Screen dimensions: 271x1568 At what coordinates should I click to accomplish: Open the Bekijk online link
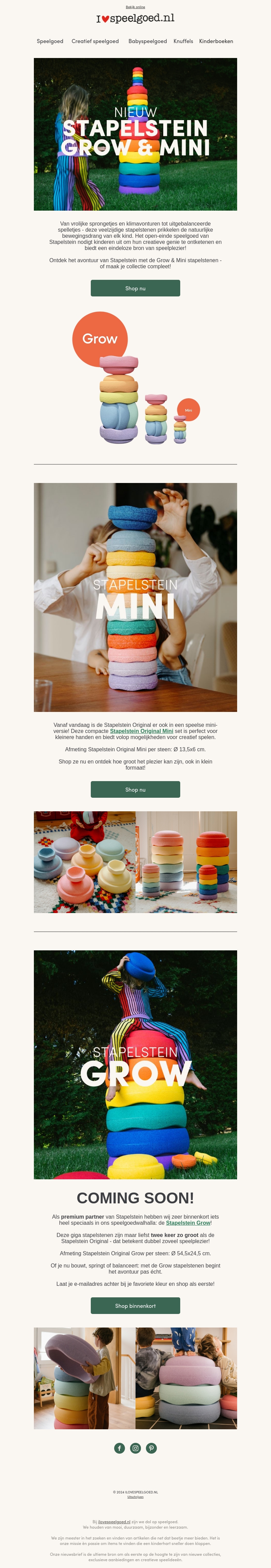(x=135, y=7)
